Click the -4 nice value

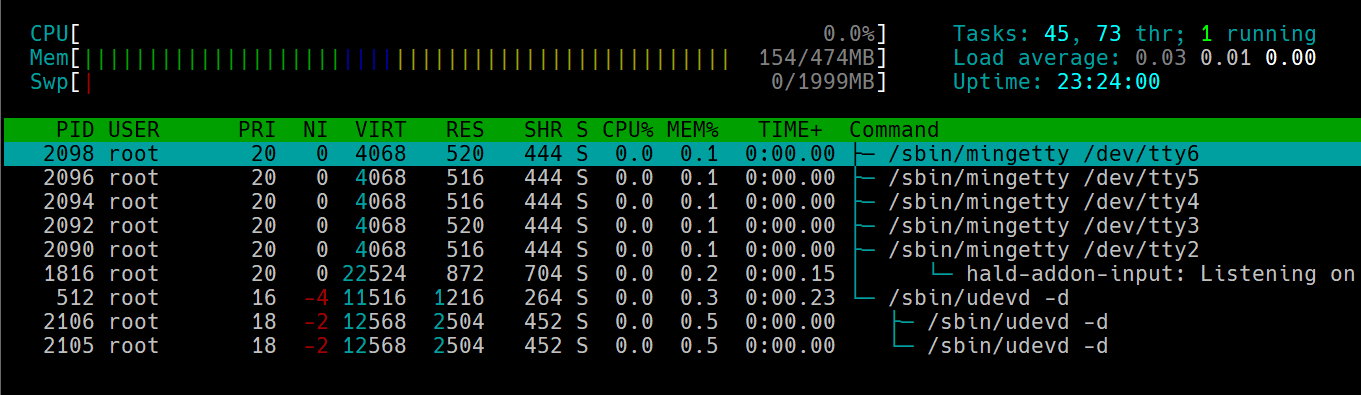[x=315, y=298]
